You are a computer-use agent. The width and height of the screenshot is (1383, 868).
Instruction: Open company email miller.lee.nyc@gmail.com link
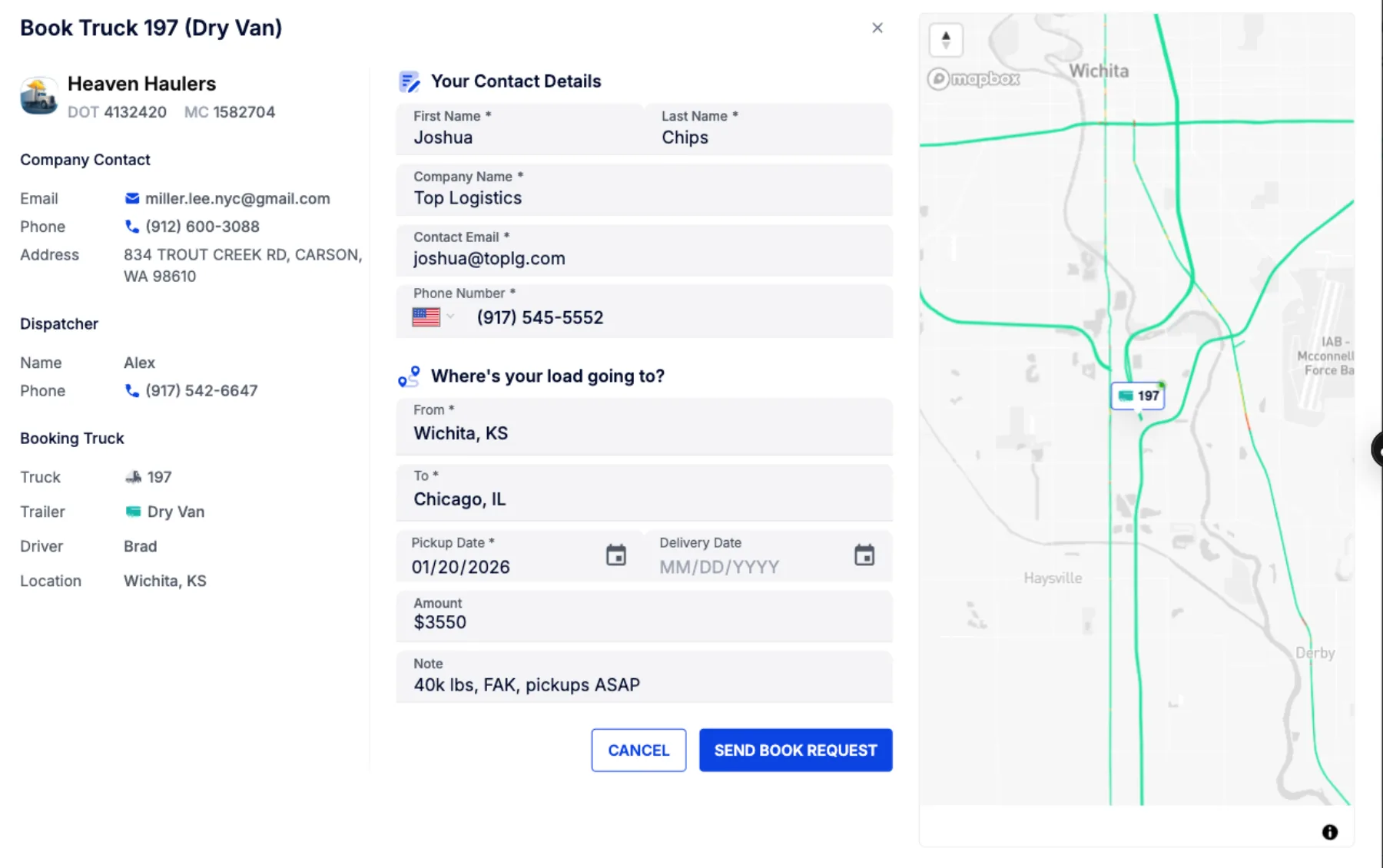[x=237, y=198]
